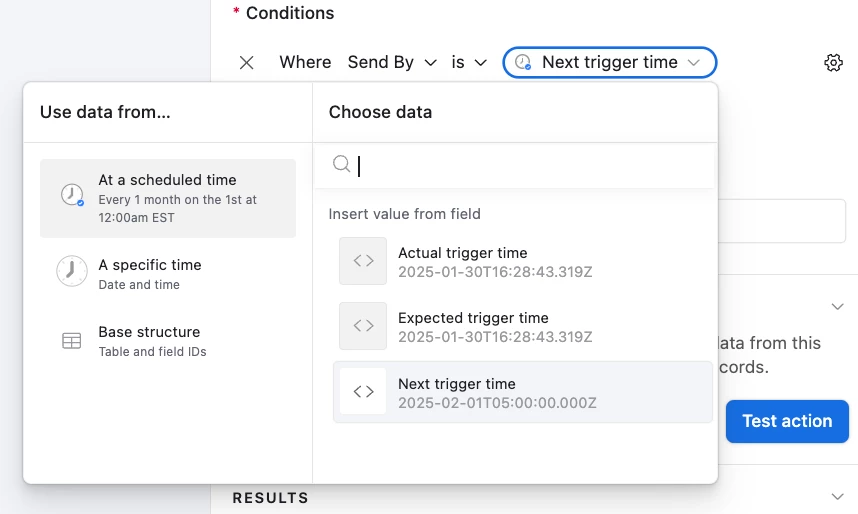Choose the Base structure data source
The width and height of the screenshot is (858, 514).
click(x=168, y=341)
